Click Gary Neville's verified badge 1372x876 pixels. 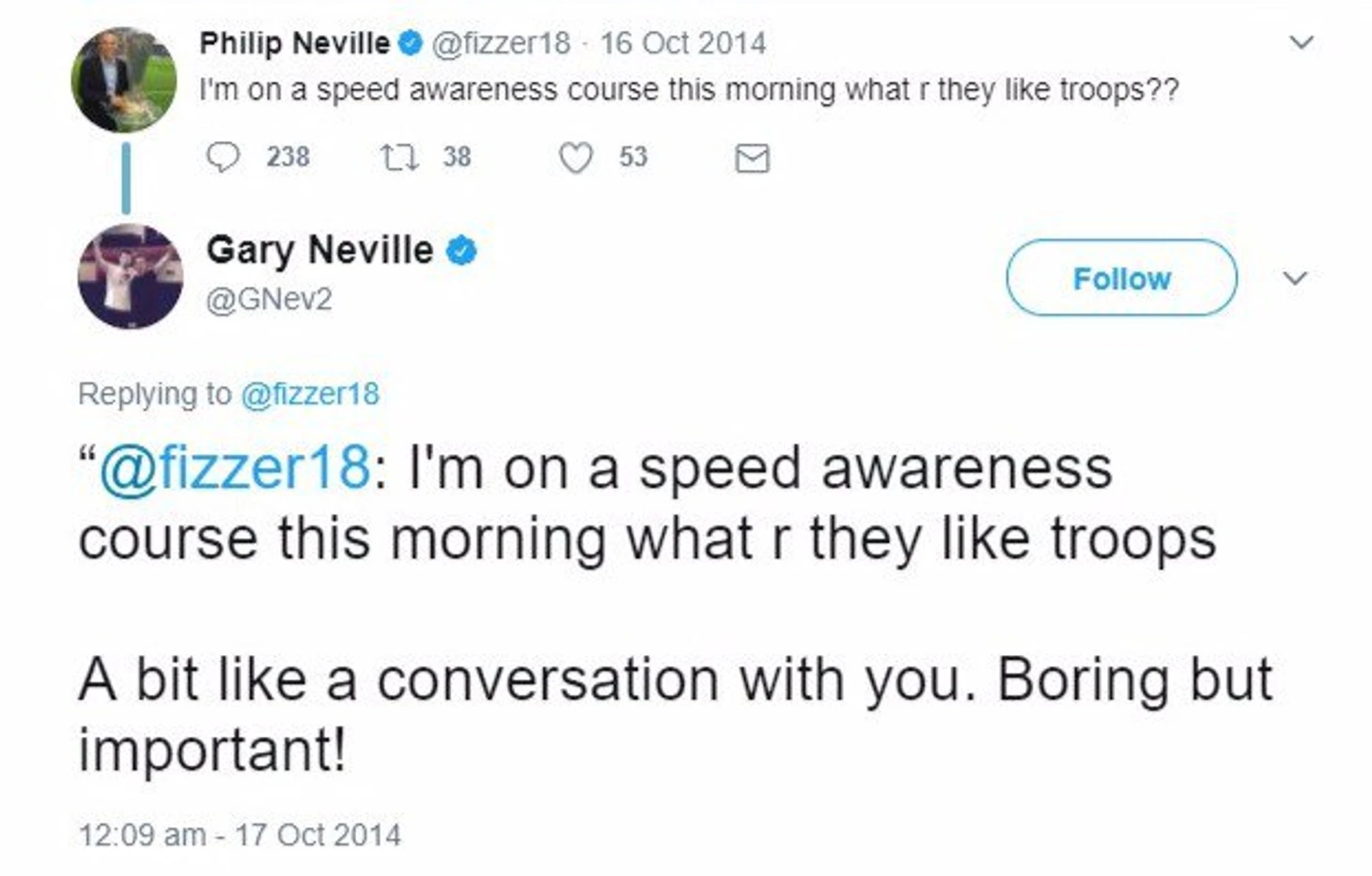[x=460, y=251]
